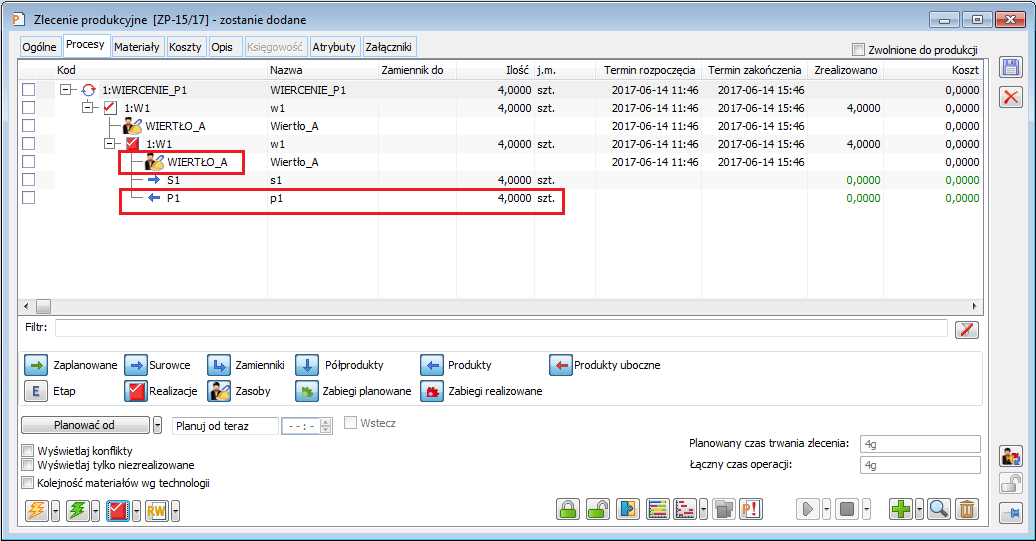Collapse the 1:WIERCENIE_P1 tree node
This screenshot has width=1036, height=541.
(x=65, y=89)
